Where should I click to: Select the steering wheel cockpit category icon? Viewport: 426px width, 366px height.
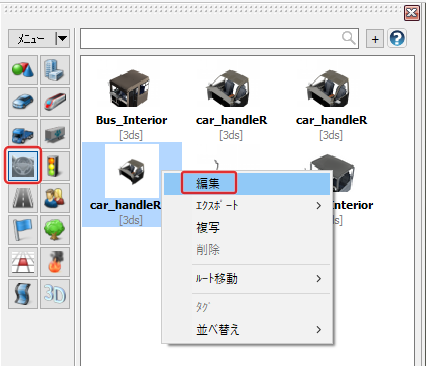coord(23,166)
